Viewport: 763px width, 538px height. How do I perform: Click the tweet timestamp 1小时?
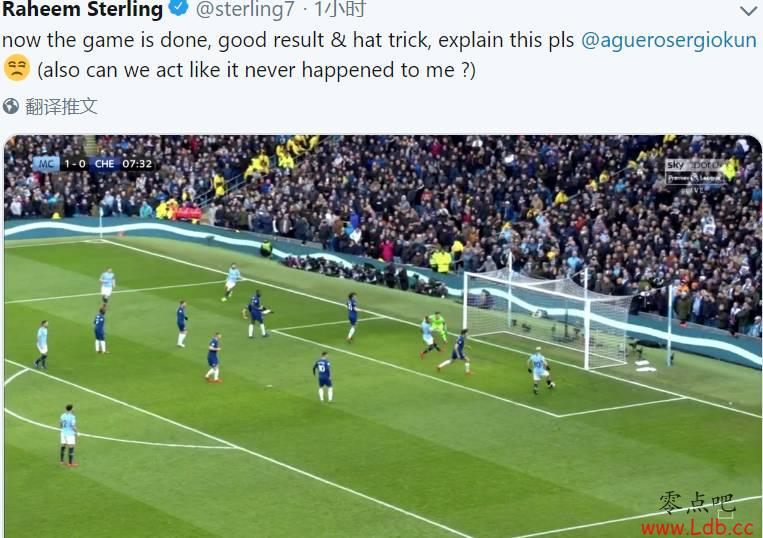340,9
